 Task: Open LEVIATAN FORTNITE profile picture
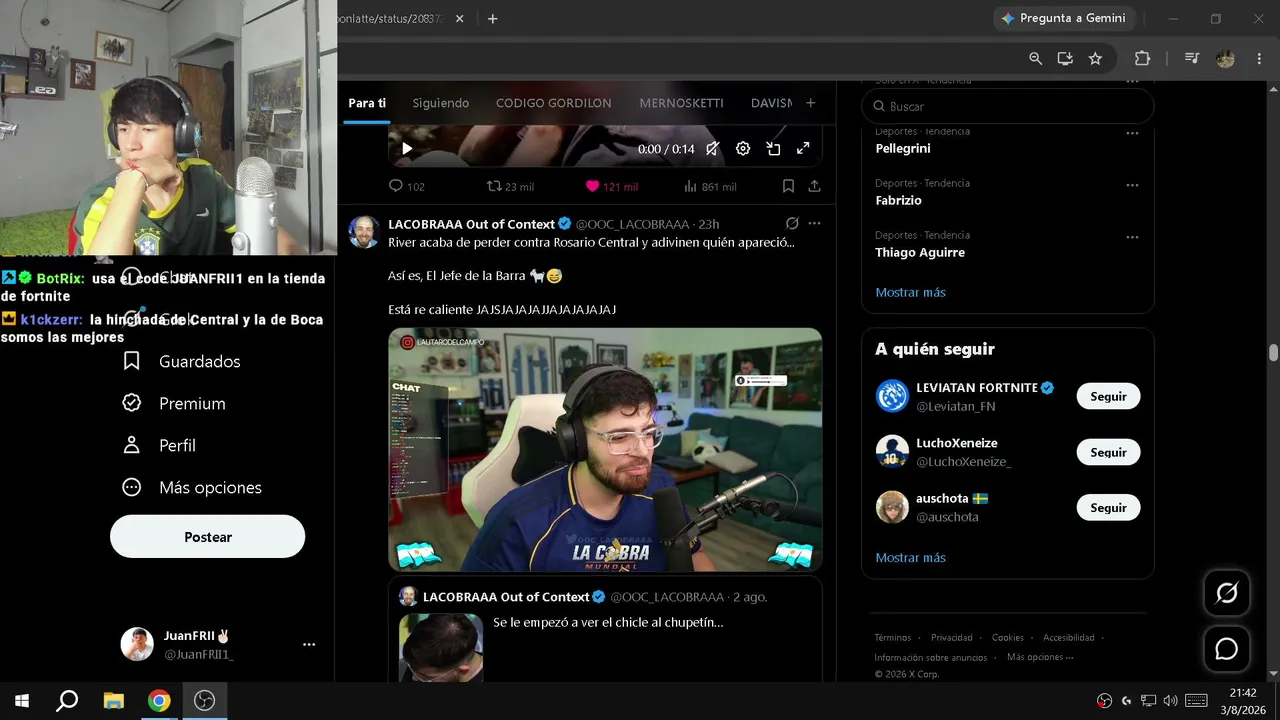tap(892, 396)
